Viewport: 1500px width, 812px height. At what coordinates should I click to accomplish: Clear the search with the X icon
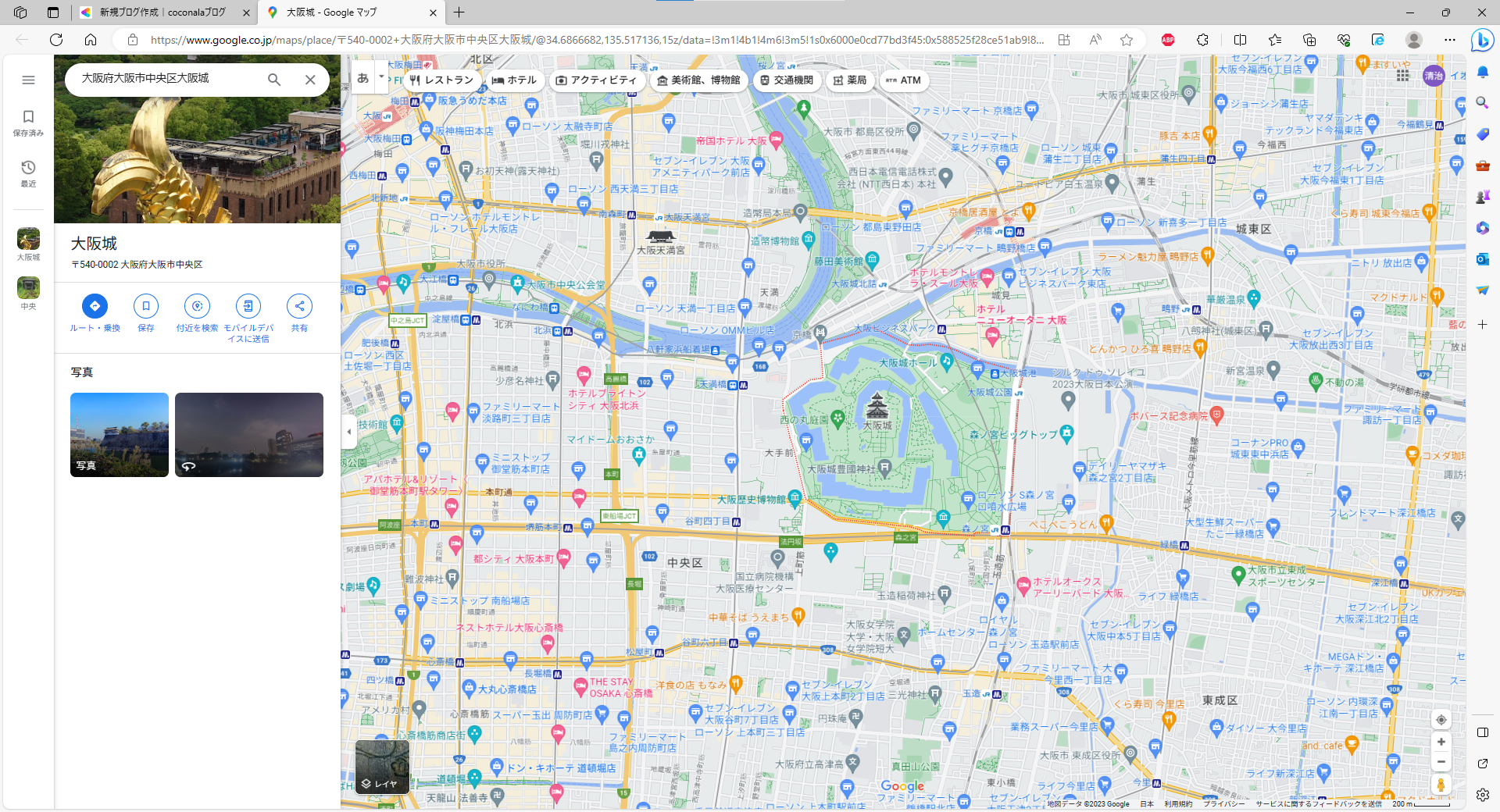point(310,80)
